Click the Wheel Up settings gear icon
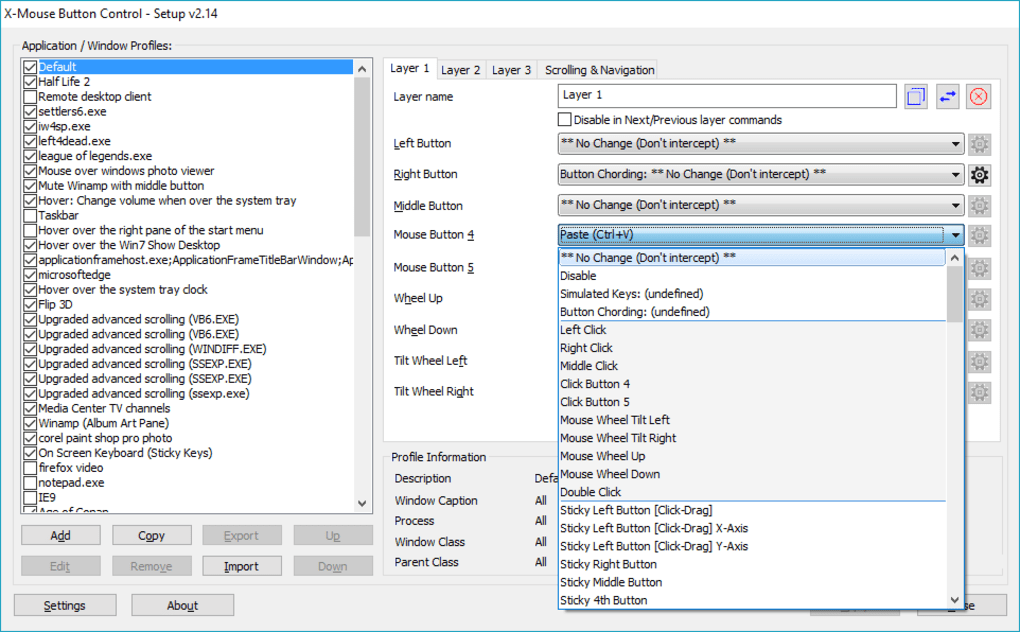 click(978, 298)
